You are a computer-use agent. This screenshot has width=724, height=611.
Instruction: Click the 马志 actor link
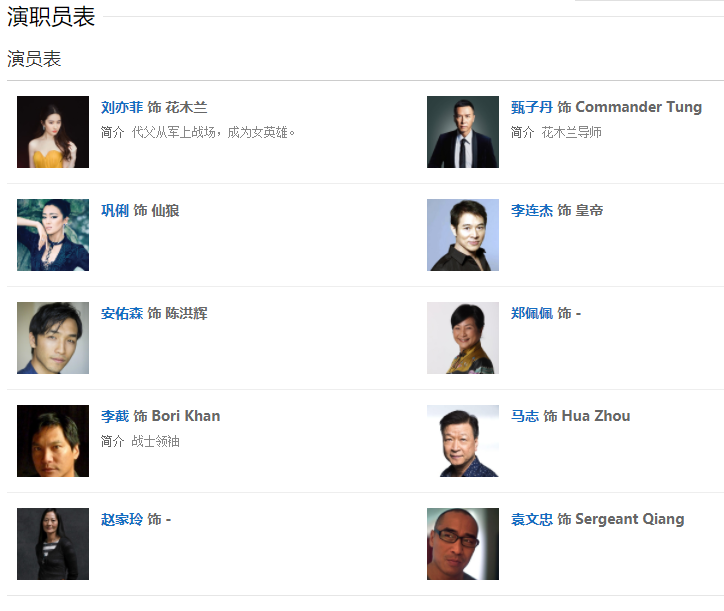tap(525, 416)
